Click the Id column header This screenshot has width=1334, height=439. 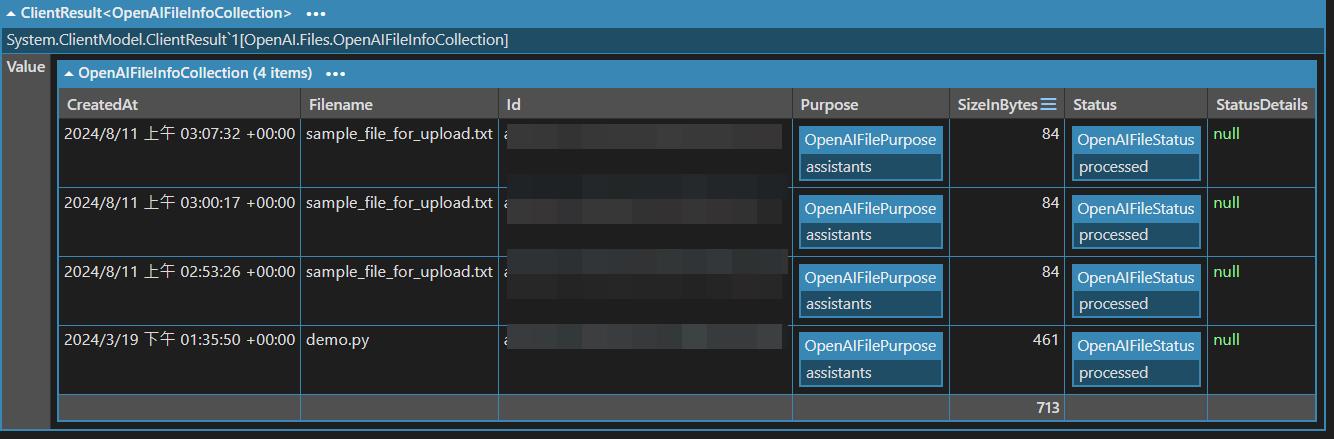tap(514, 104)
